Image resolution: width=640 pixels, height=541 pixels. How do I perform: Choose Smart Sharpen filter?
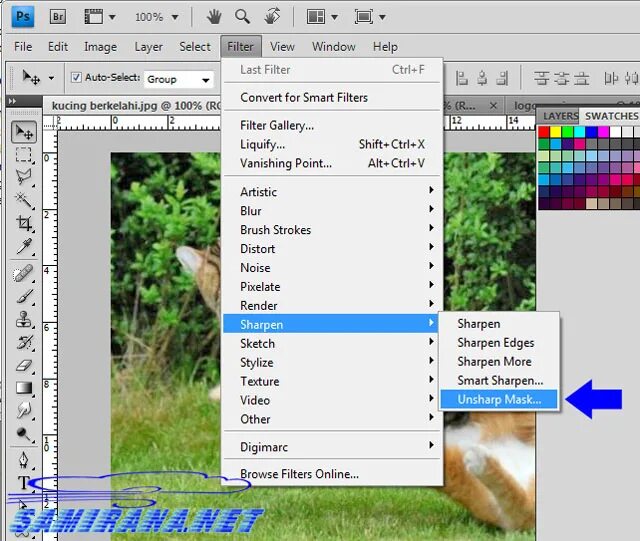pos(499,381)
